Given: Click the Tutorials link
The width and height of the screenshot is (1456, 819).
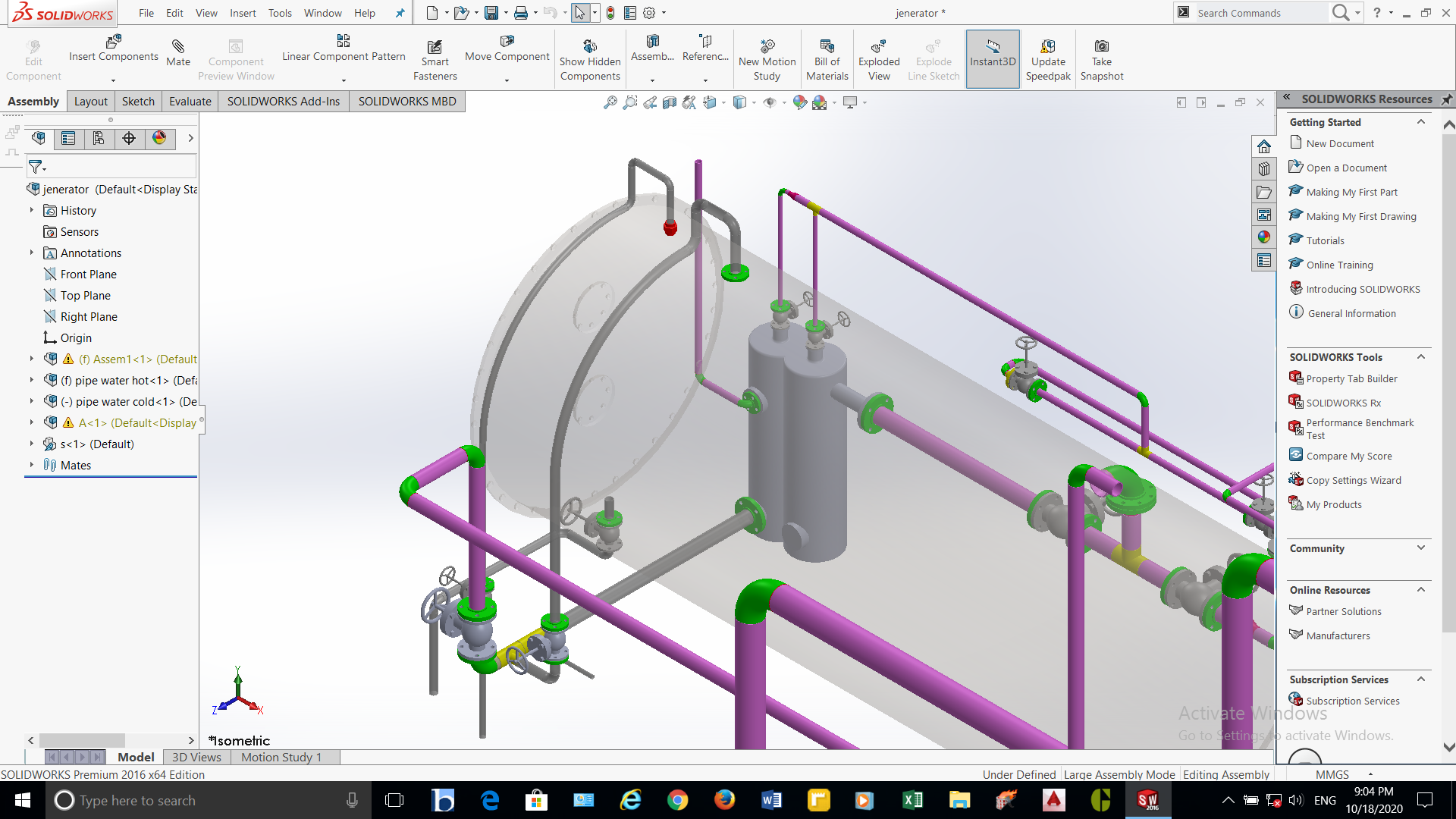Looking at the screenshot, I should point(1325,240).
